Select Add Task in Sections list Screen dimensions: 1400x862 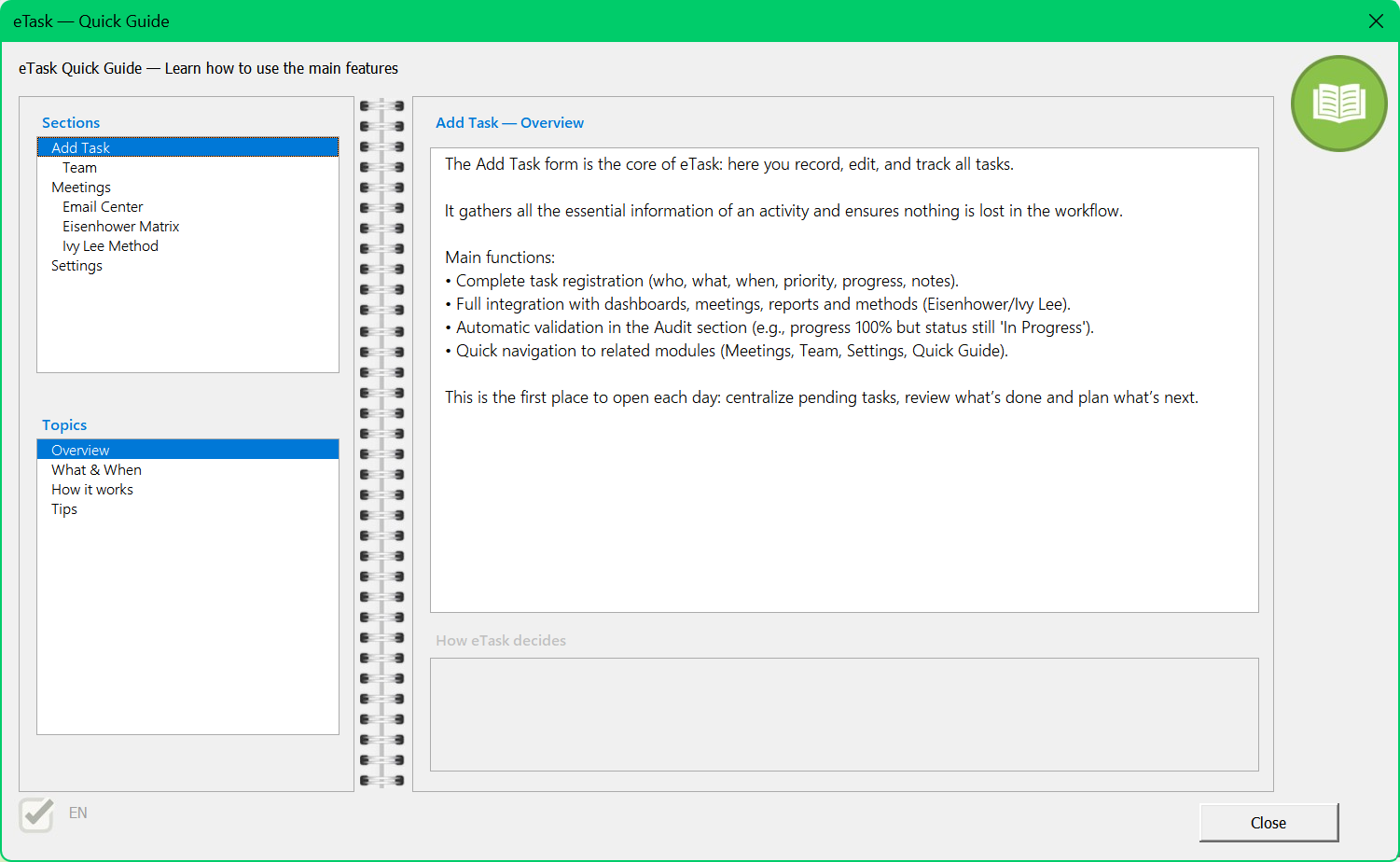(x=81, y=147)
